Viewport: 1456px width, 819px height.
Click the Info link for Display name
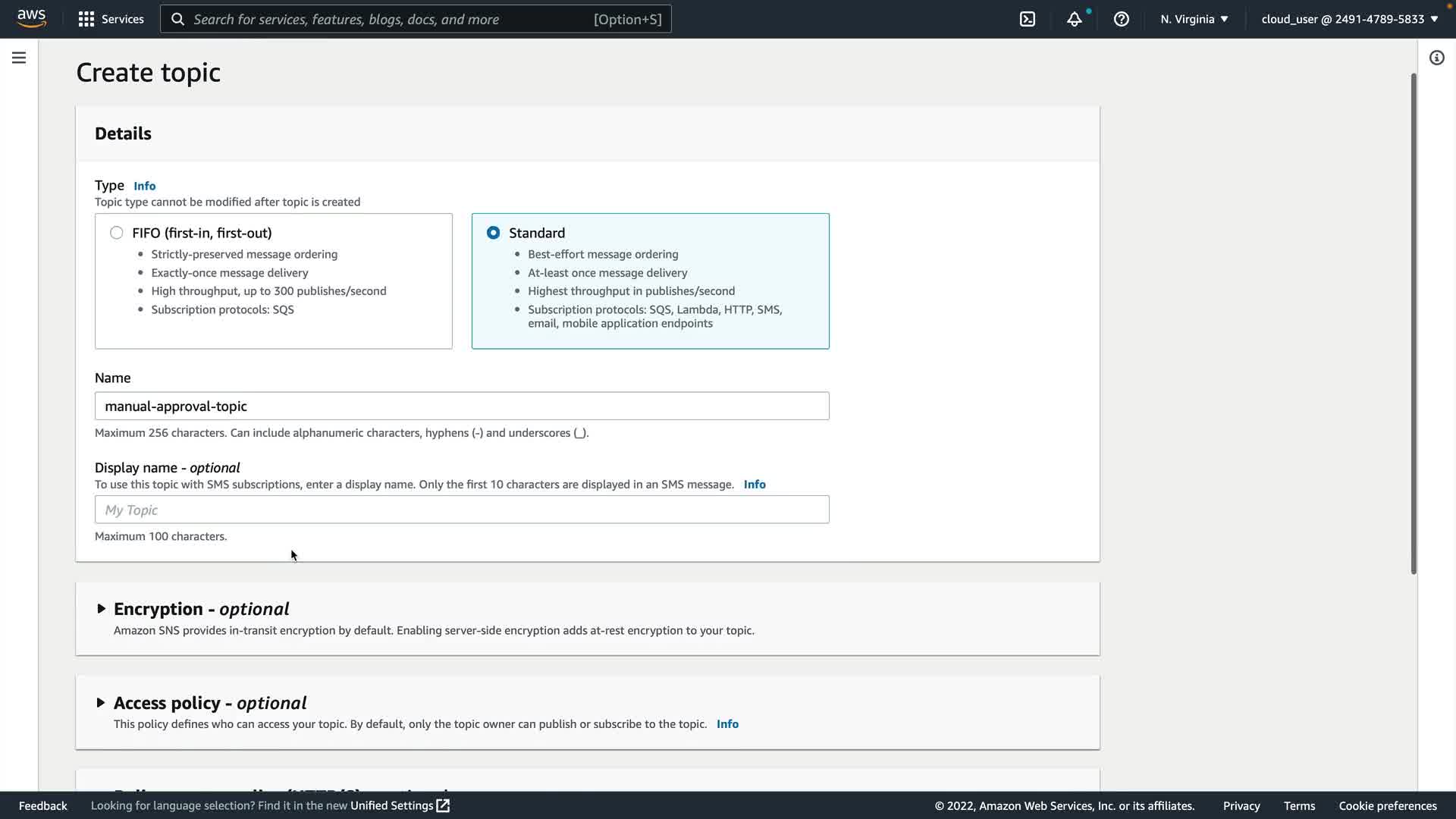[x=754, y=485]
